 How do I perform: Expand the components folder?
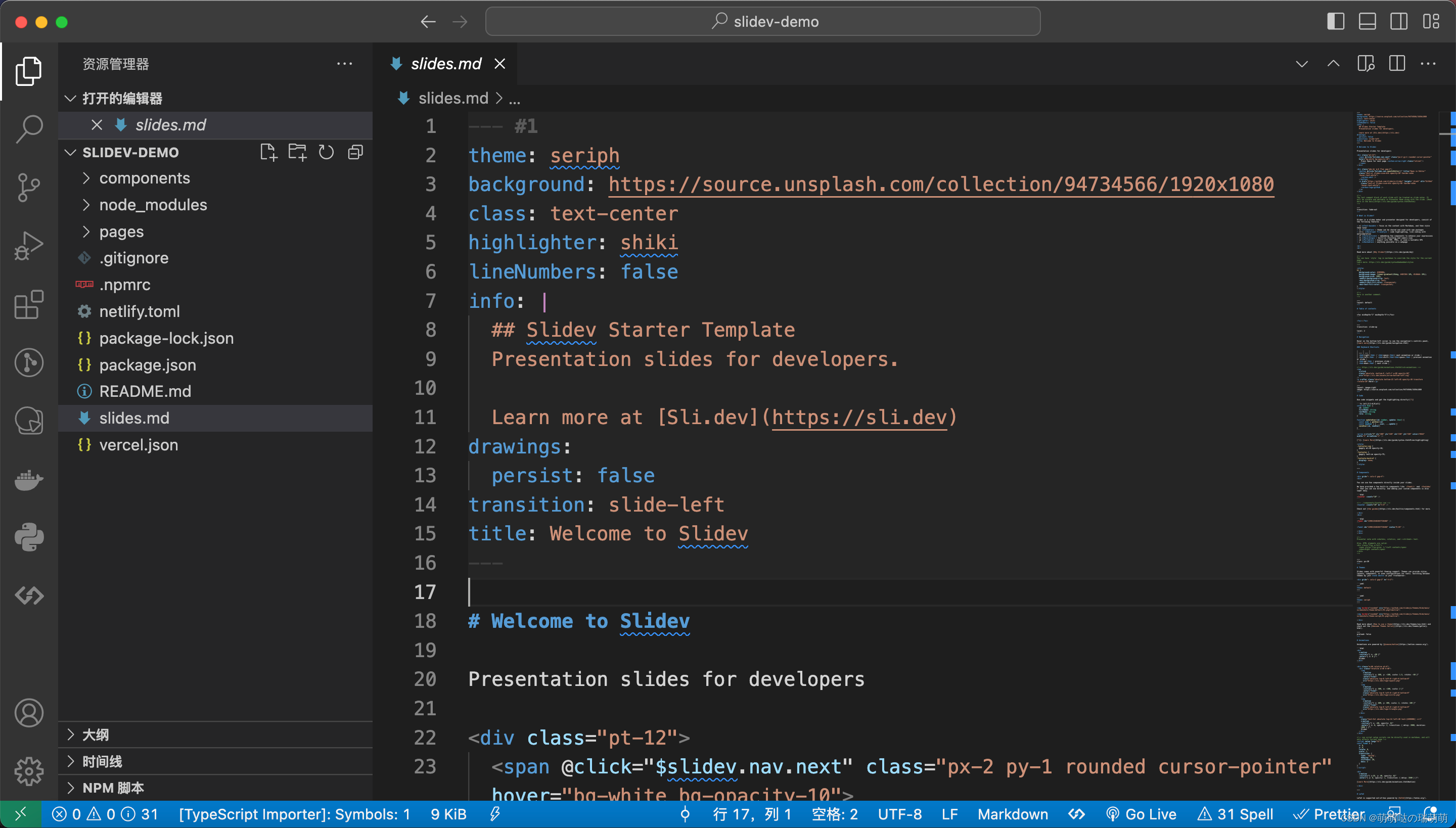click(x=145, y=178)
